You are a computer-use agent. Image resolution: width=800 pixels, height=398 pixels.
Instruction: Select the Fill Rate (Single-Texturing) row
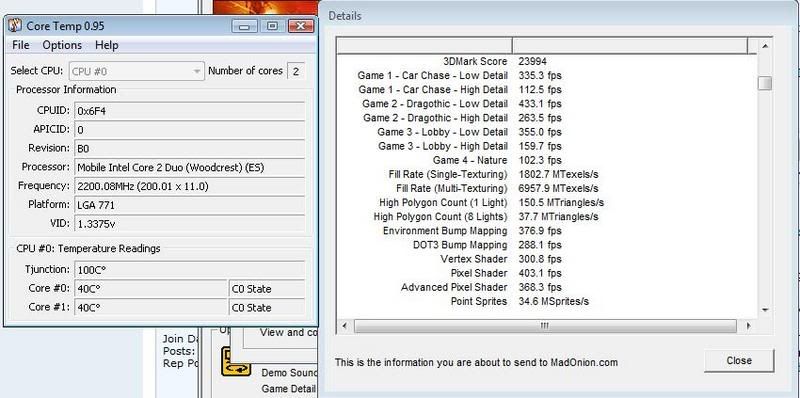click(547, 175)
